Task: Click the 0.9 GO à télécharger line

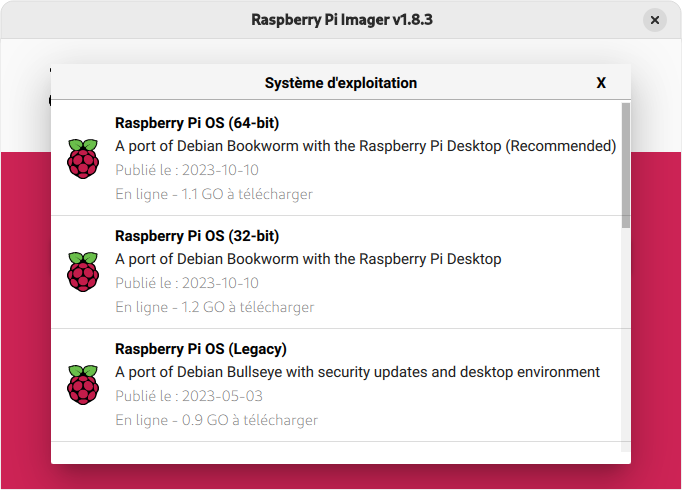Action: point(216,420)
